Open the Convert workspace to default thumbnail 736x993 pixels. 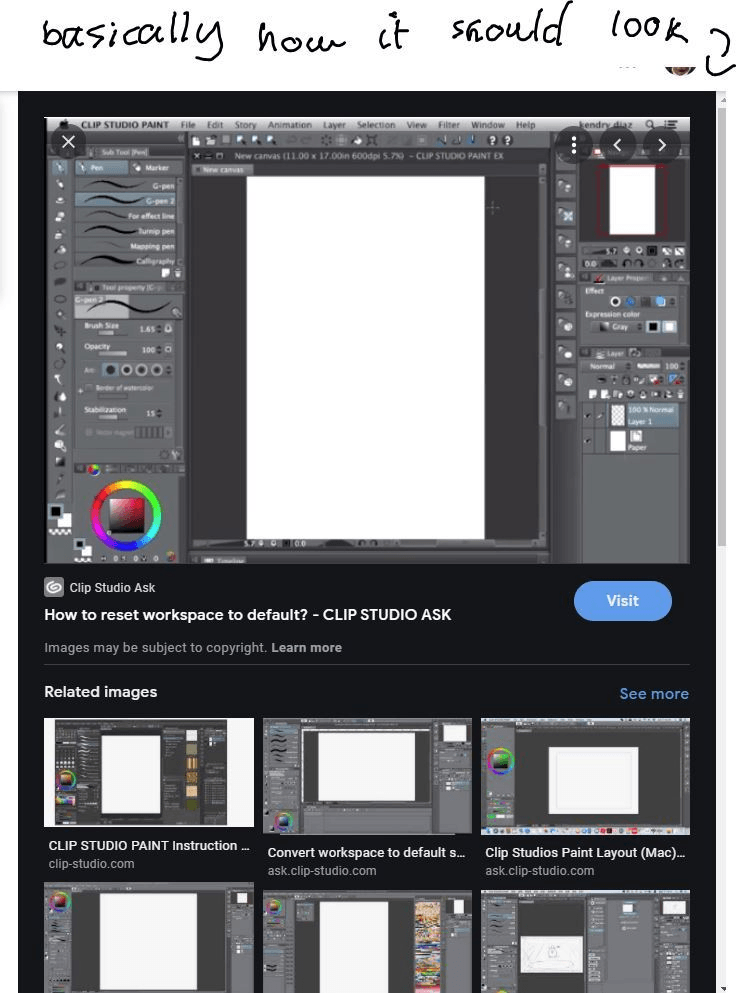click(x=367, y=776)
